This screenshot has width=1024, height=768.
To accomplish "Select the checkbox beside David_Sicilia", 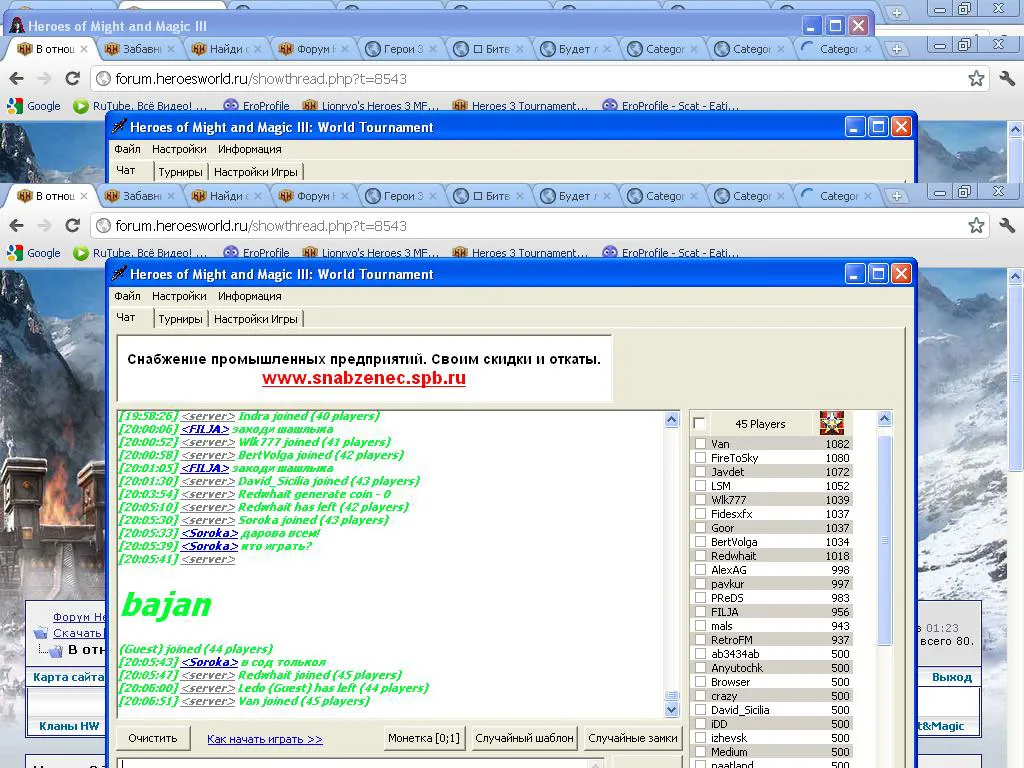I will point(700,710).
